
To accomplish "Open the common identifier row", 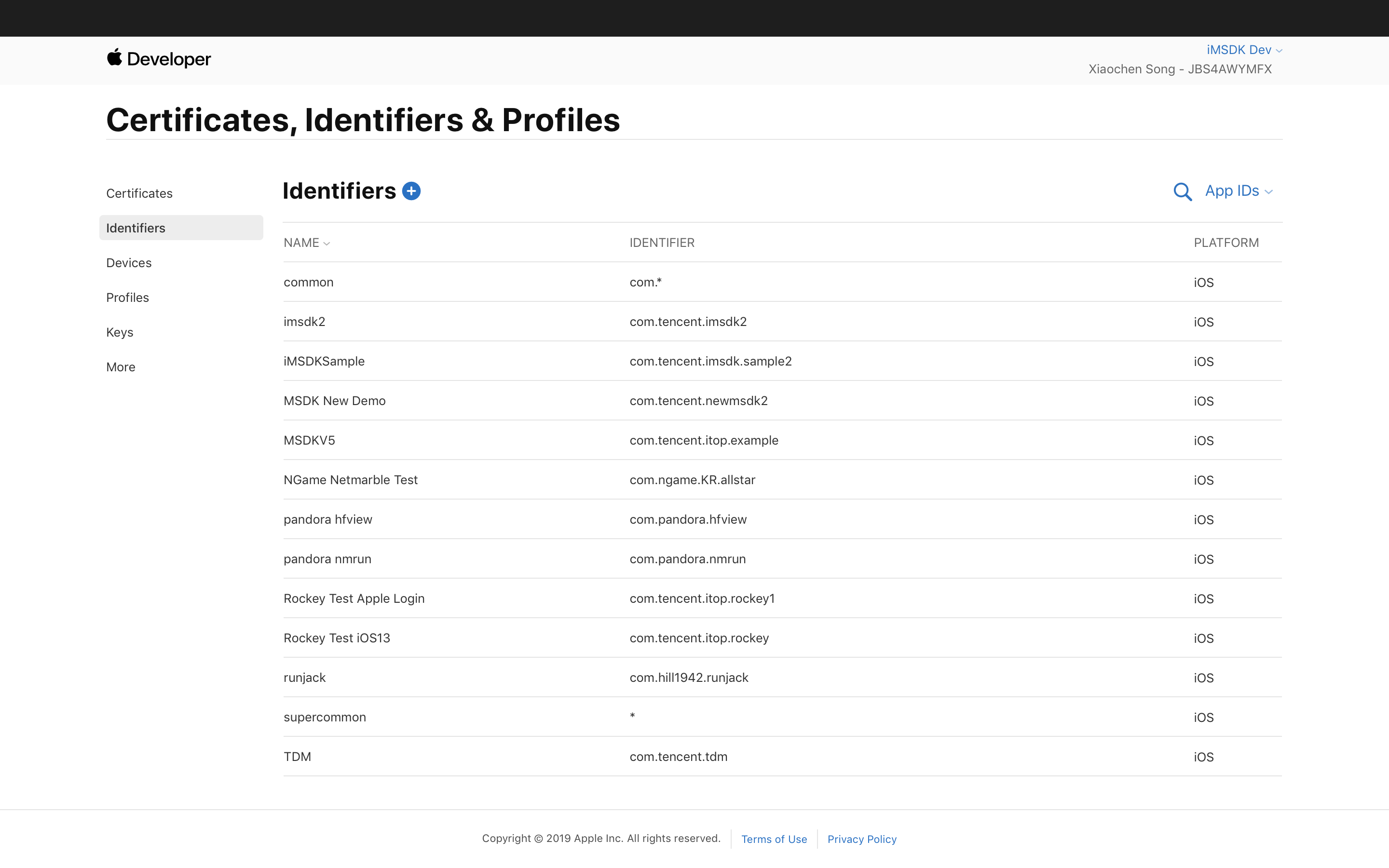I will pyautogui.click(x=782, y=282).
